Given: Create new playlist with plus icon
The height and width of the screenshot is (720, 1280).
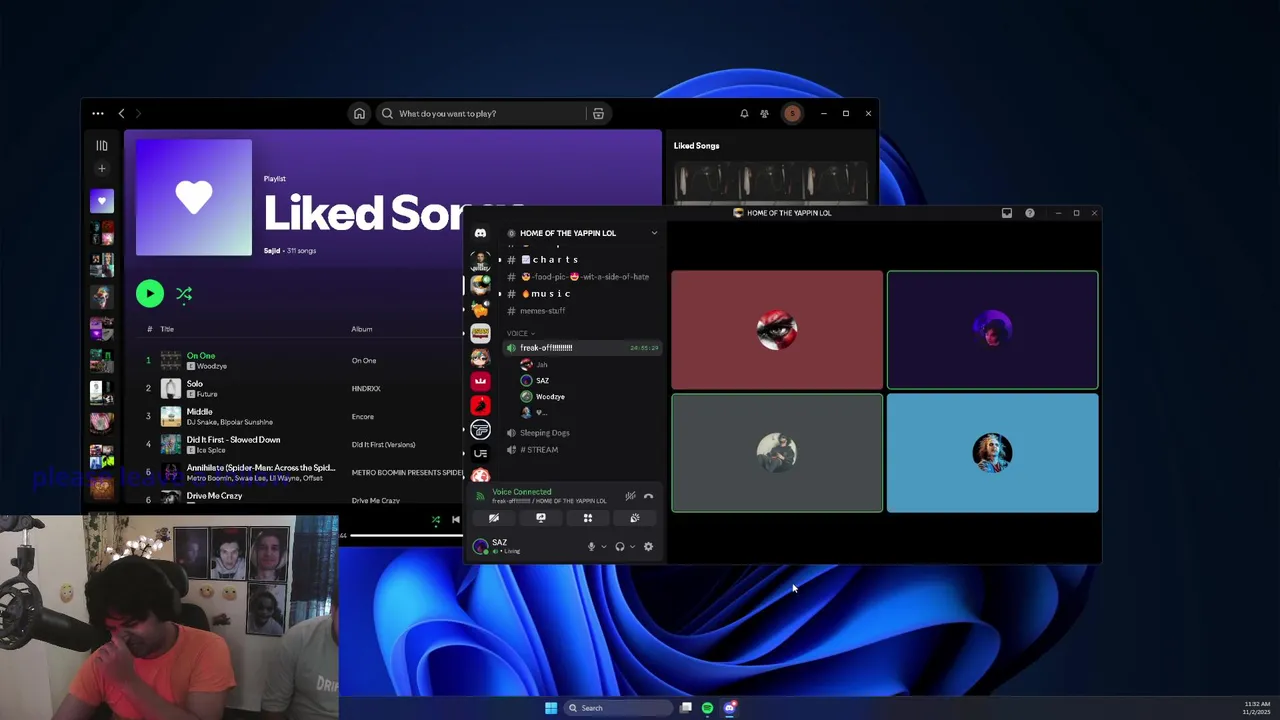Looking at the screenshot, I should [x=101, y=169].
